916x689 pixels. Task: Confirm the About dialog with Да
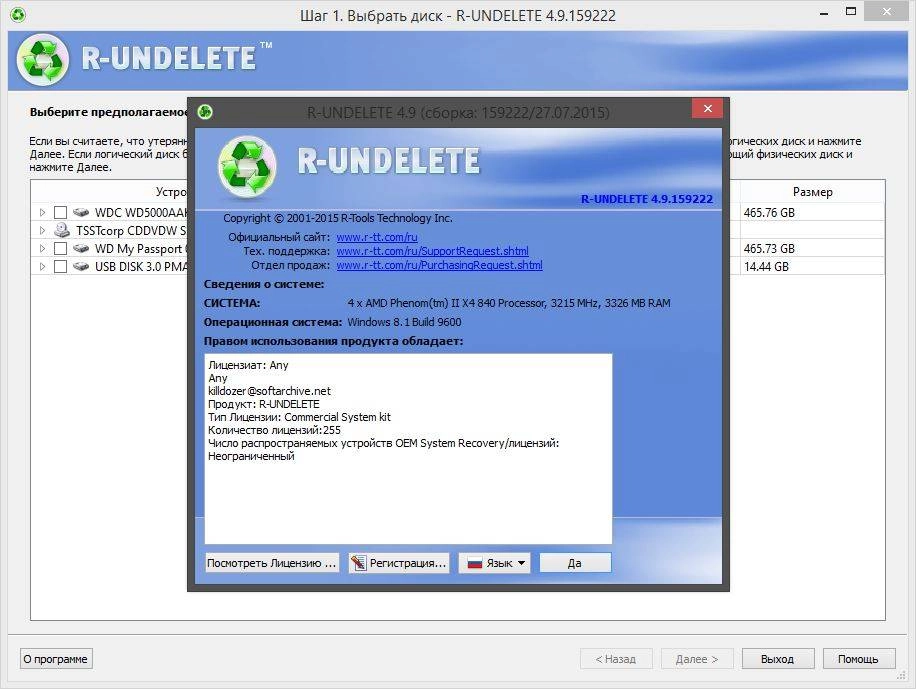click(x=575, y=563)
